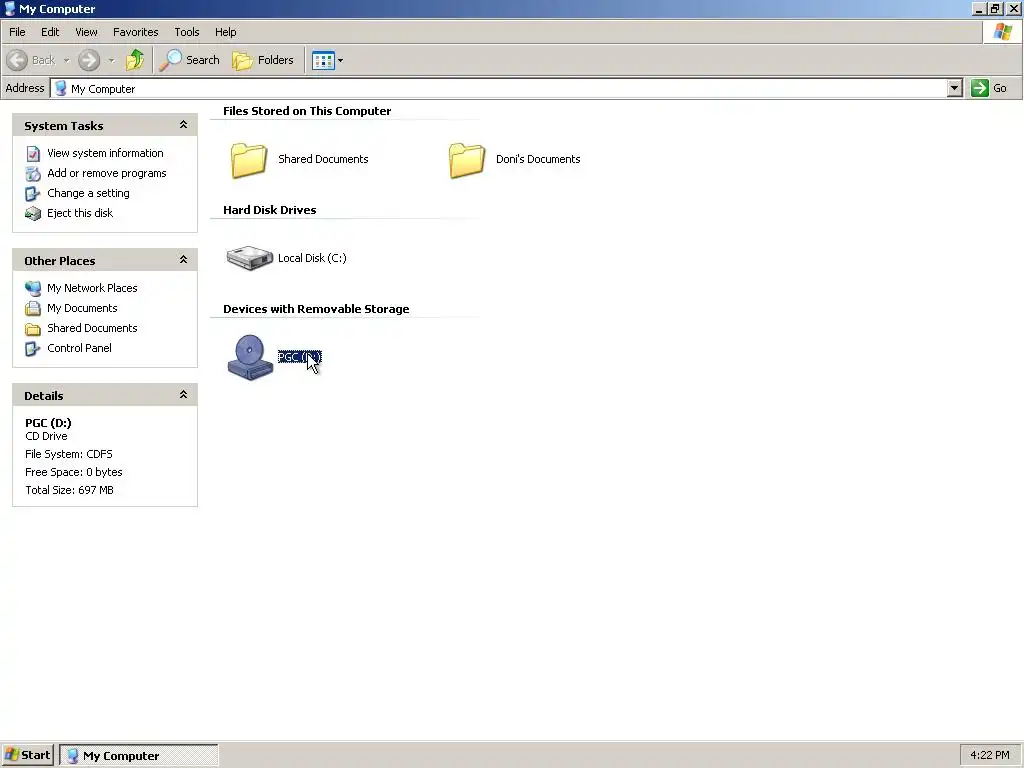Click the Change a setting icon

click(x=33, y=194)
